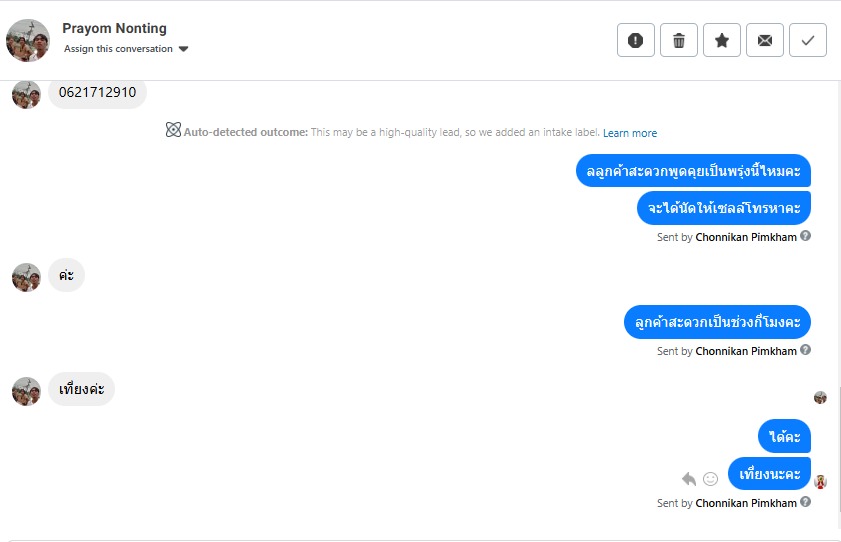The image size is (841, 542).
Task: Mark conversation unread with envelope icon
Action: pos(765,40)
